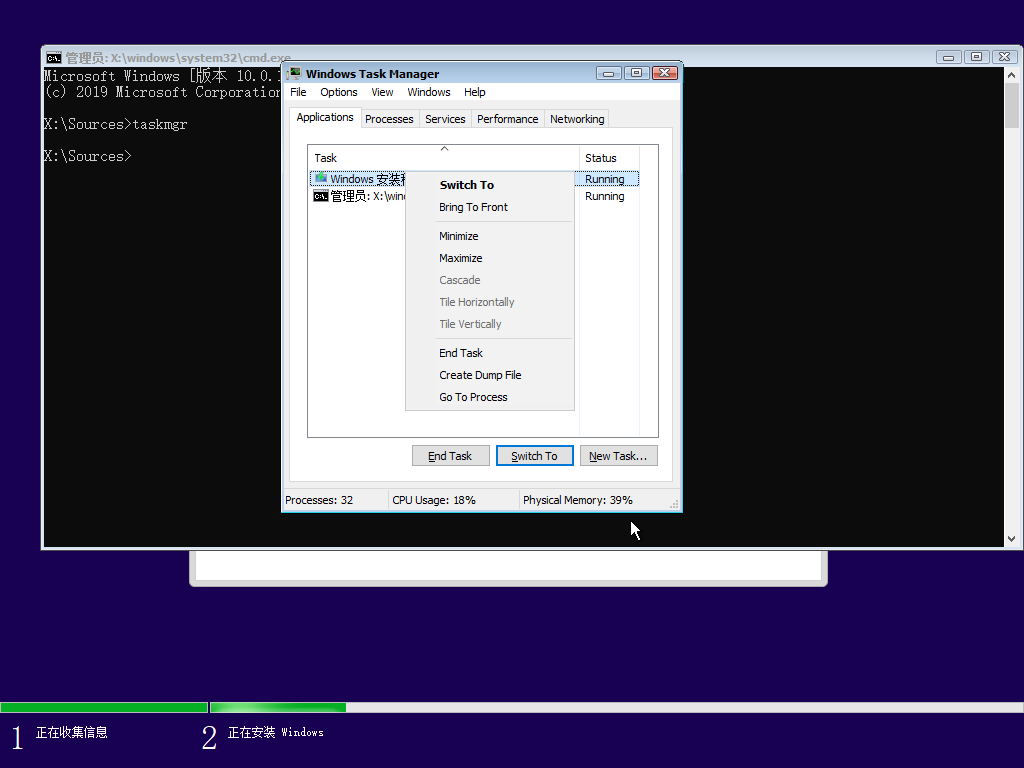Minimize the Task Manager window

608,73
